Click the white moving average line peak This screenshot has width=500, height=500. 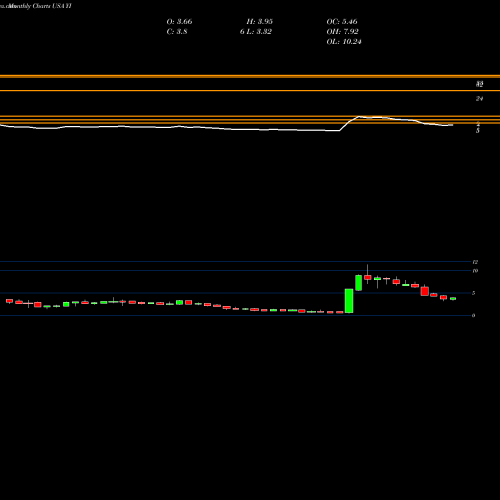point(359,116)
